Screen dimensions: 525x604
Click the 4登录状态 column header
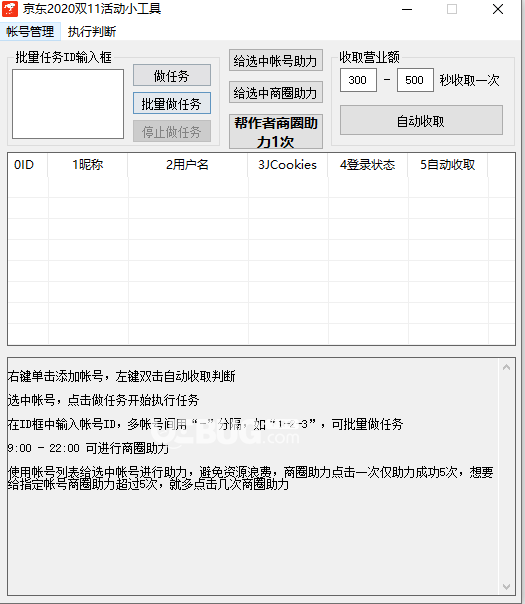(368, 165)
